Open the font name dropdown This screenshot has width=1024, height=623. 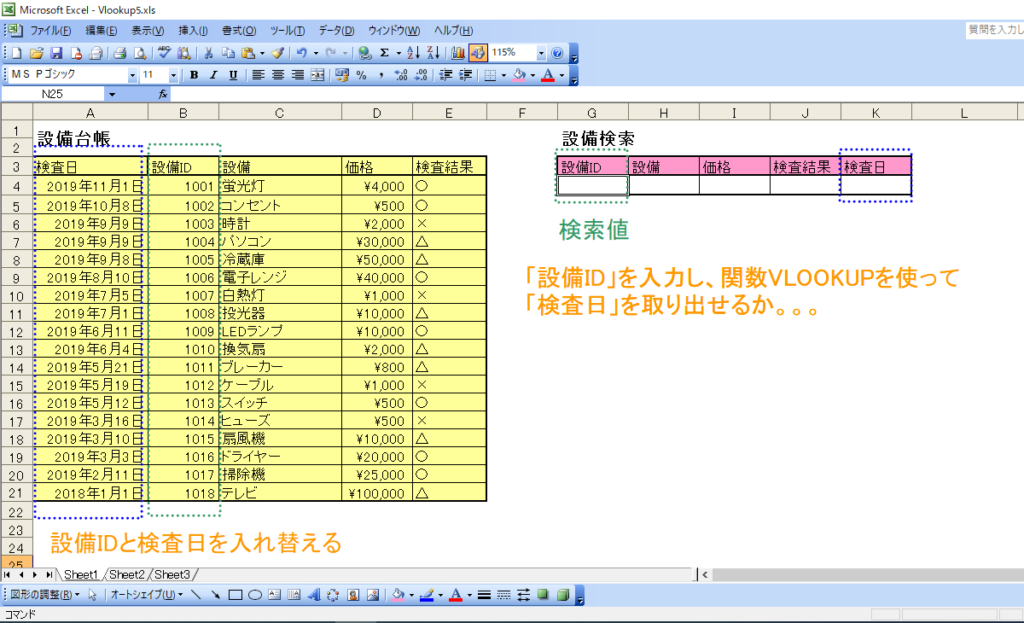(x=132, y=75)
